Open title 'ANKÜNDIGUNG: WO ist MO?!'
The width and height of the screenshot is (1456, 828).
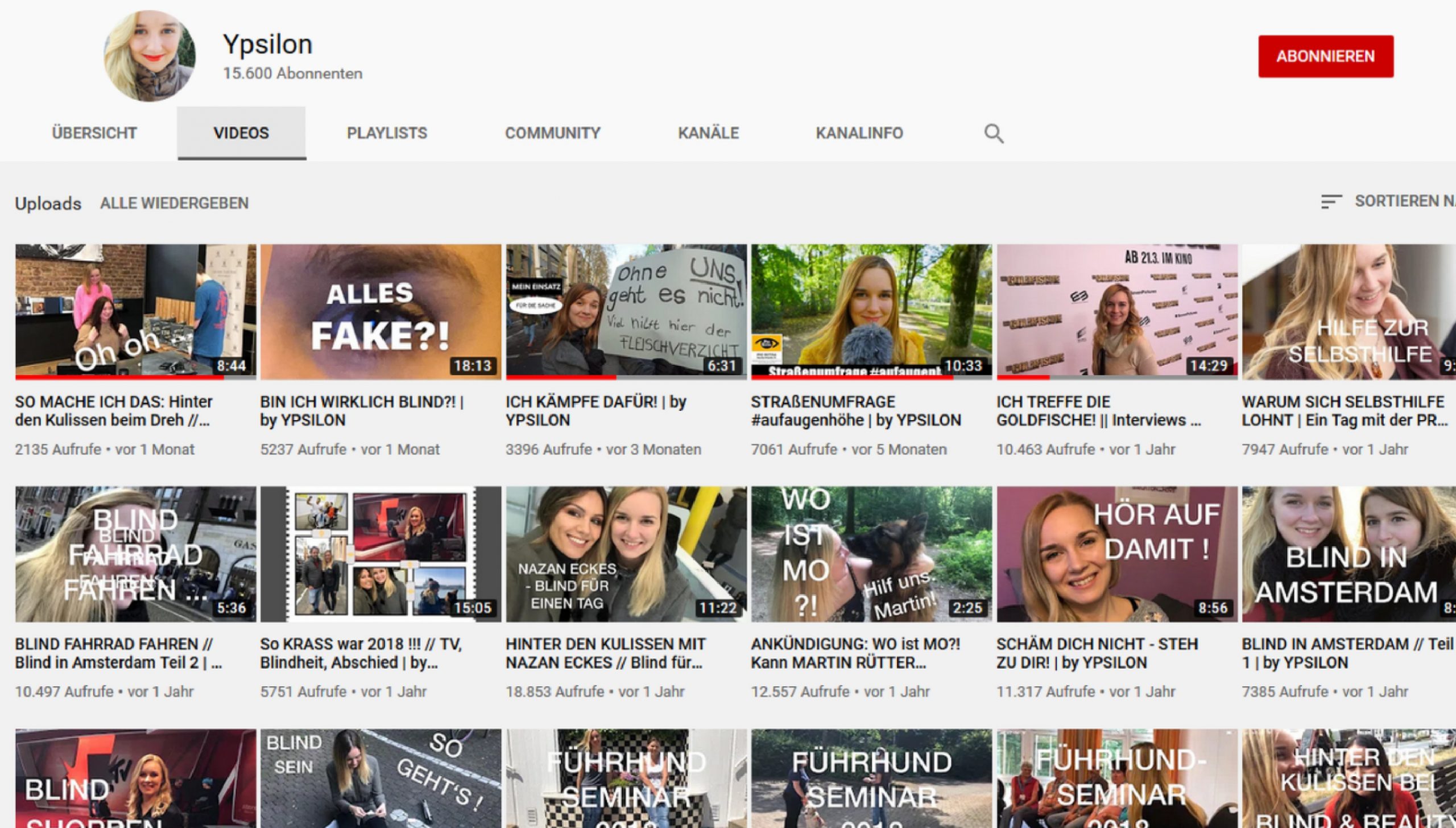[856, 653]
